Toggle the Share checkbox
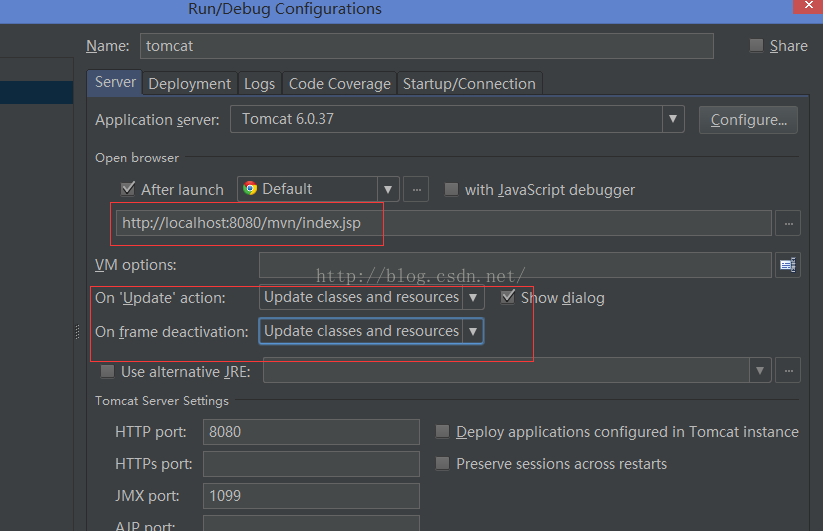Image resolution: width=823 pixels, height=531 pixels. [756, 46]
